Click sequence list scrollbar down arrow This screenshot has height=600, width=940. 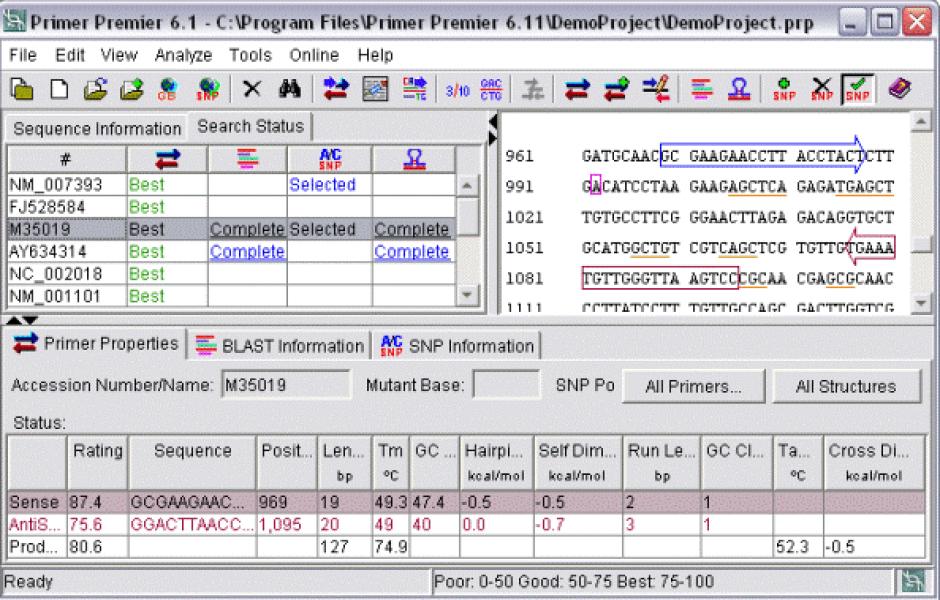point(468,295)
